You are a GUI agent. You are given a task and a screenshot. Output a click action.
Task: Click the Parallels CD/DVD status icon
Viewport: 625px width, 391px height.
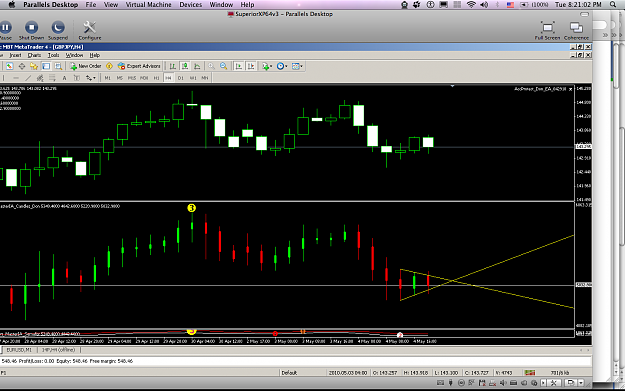pos(461,383)
